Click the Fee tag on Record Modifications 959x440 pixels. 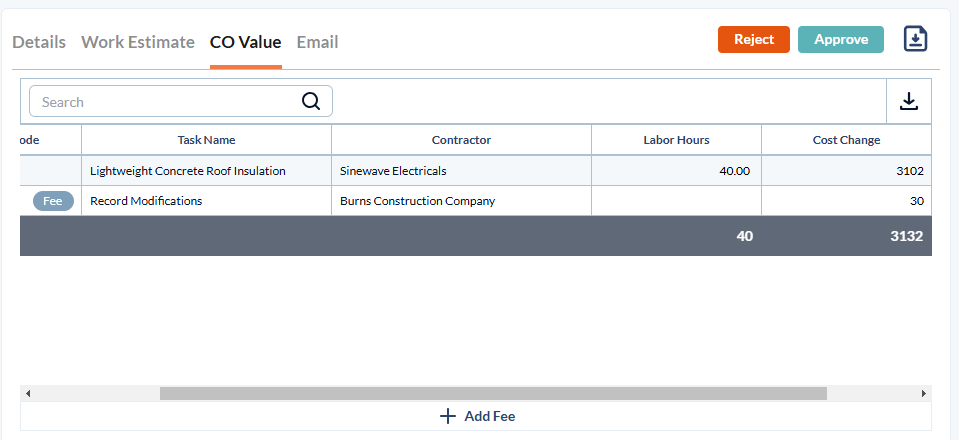coord(53,201)
